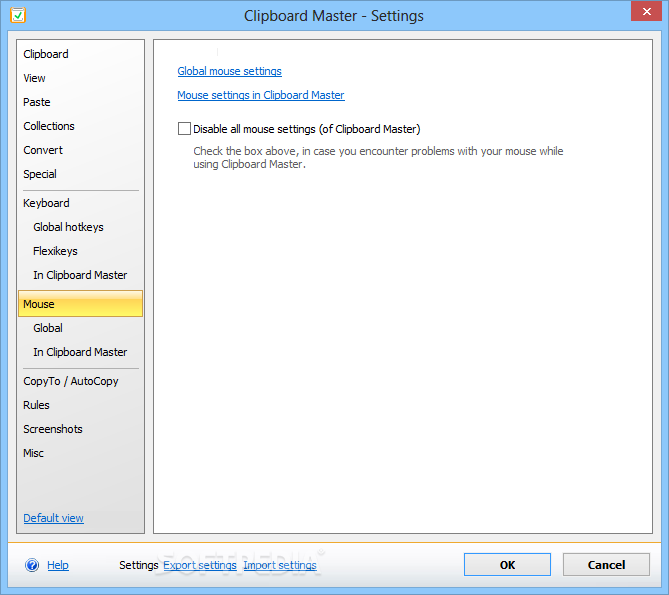Close the Settings window

(x=646, y=12)
